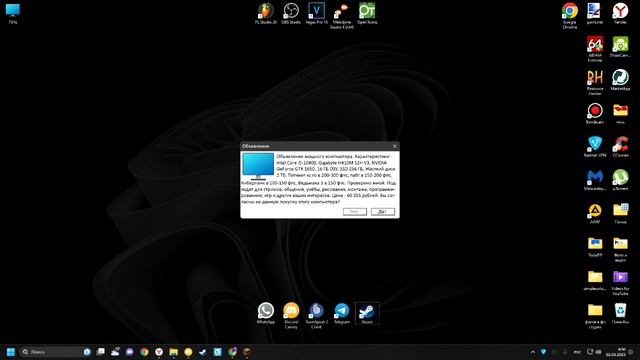Launch AIMP player from desktop
The image size is (640, 360).
[x=595, y=213]
